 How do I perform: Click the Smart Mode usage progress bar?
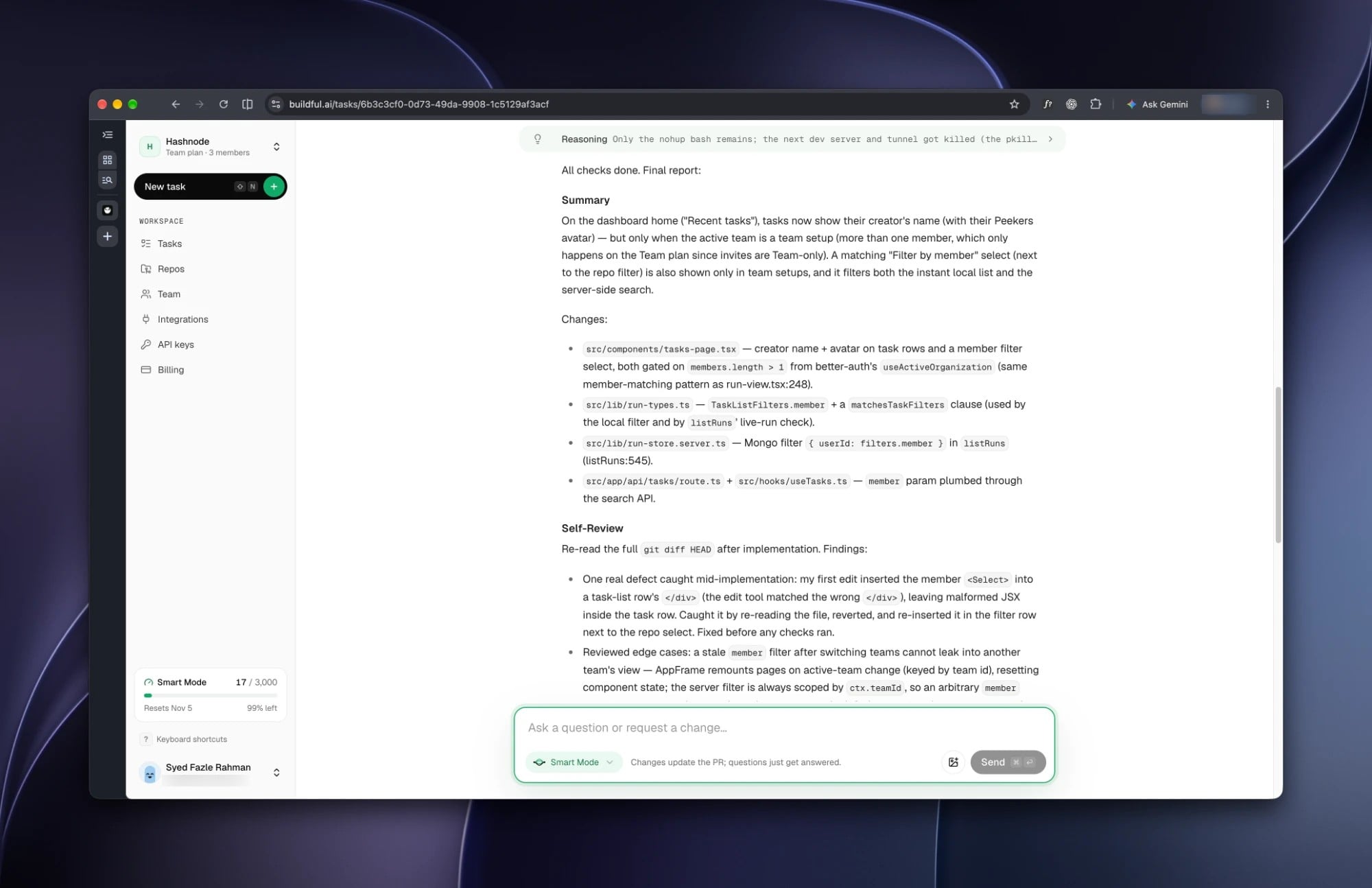point(211,695)
